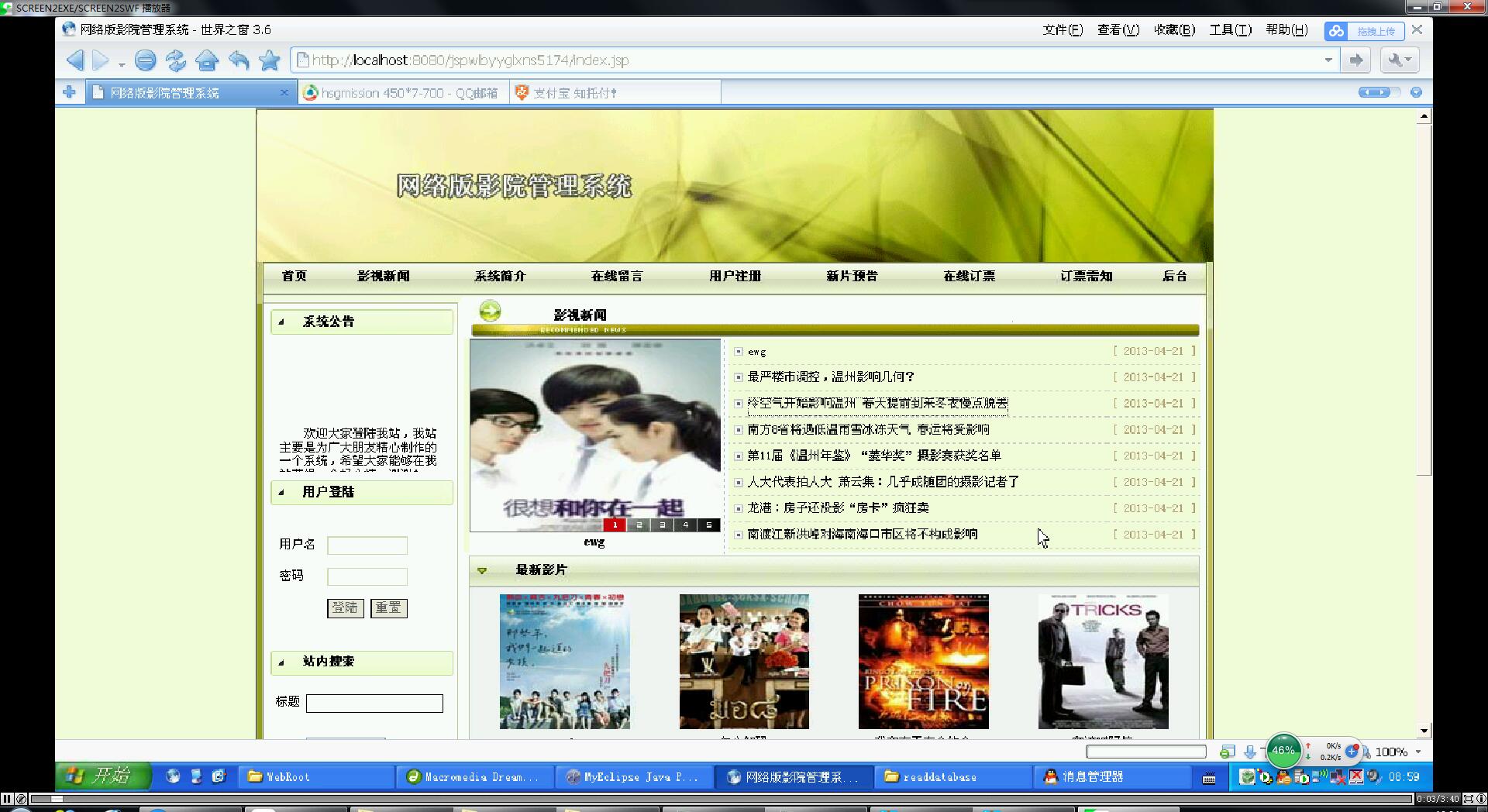Click the Go arrow beside address bar

coord(1356,60)
